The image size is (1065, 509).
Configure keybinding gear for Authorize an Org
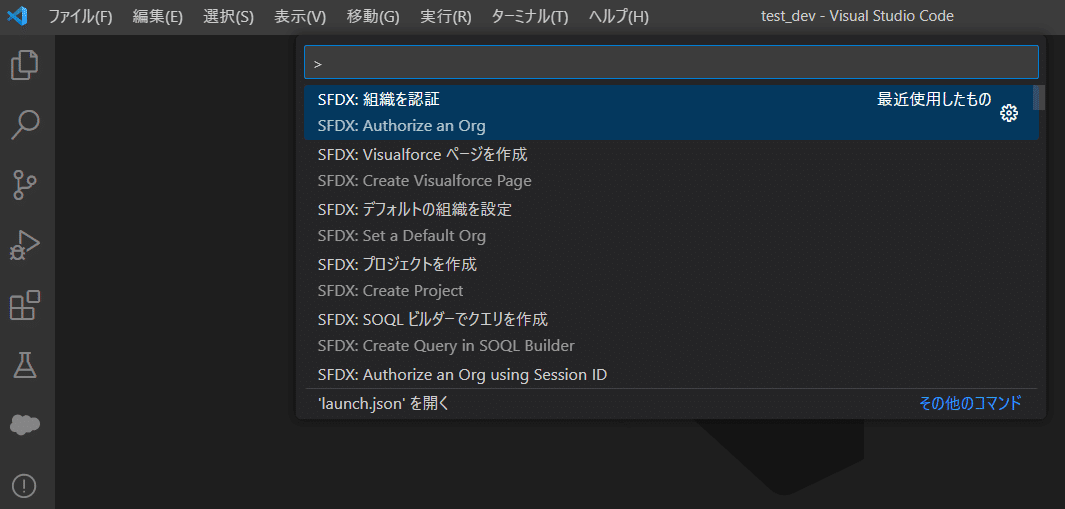(x=1009, y=113)
